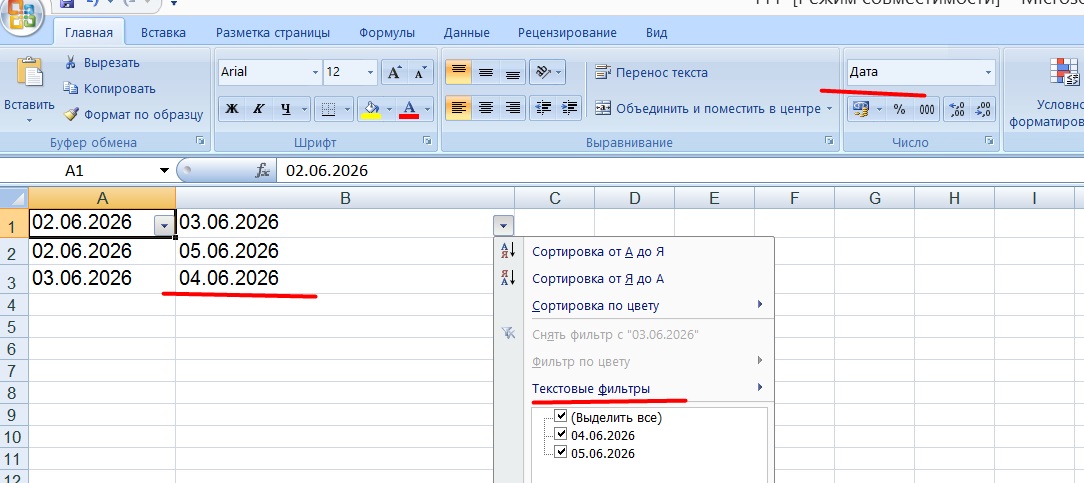This screenshot has height=483, width=1084.
Task: Open the Шрифт group dialog launcher
Action: click(x=427, y=141)
